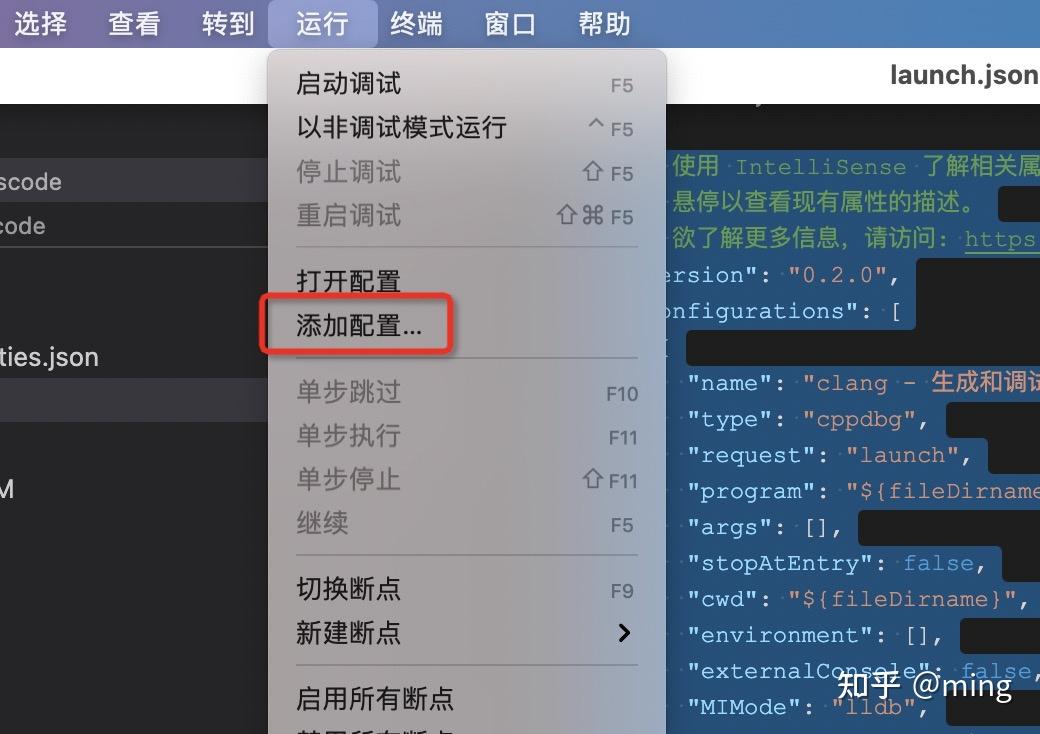Click the "program" line in editor
The height and width of the screenshot is (734, 1040).
click(863, 491)
